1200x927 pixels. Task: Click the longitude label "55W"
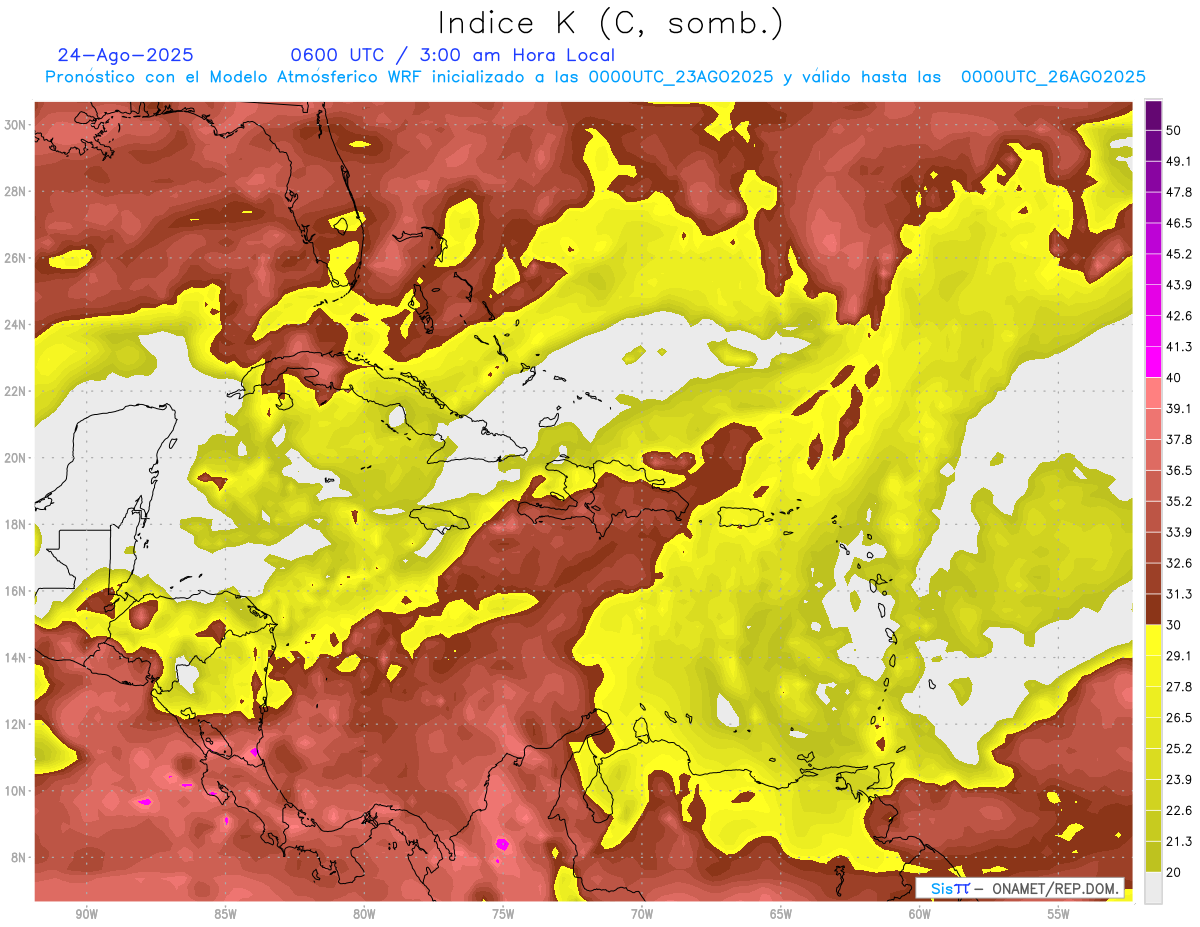[1059, 915]
